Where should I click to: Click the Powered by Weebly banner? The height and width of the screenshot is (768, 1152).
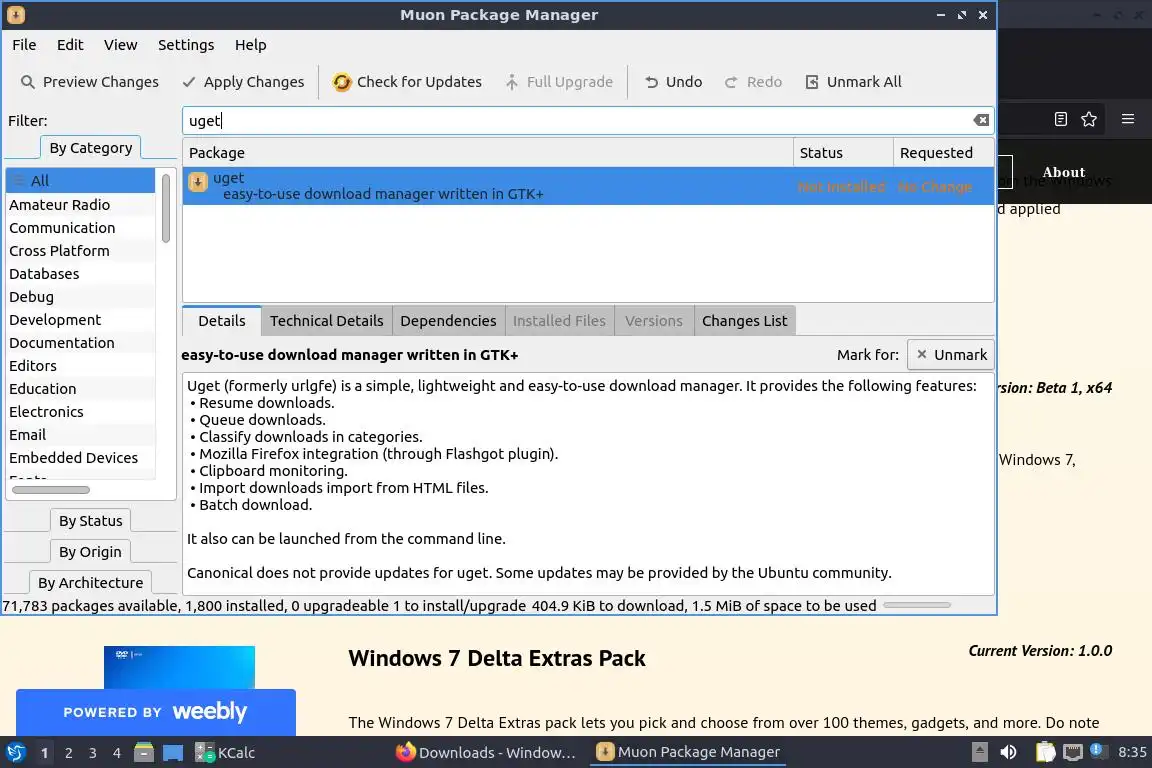click(x=156, y=712)
